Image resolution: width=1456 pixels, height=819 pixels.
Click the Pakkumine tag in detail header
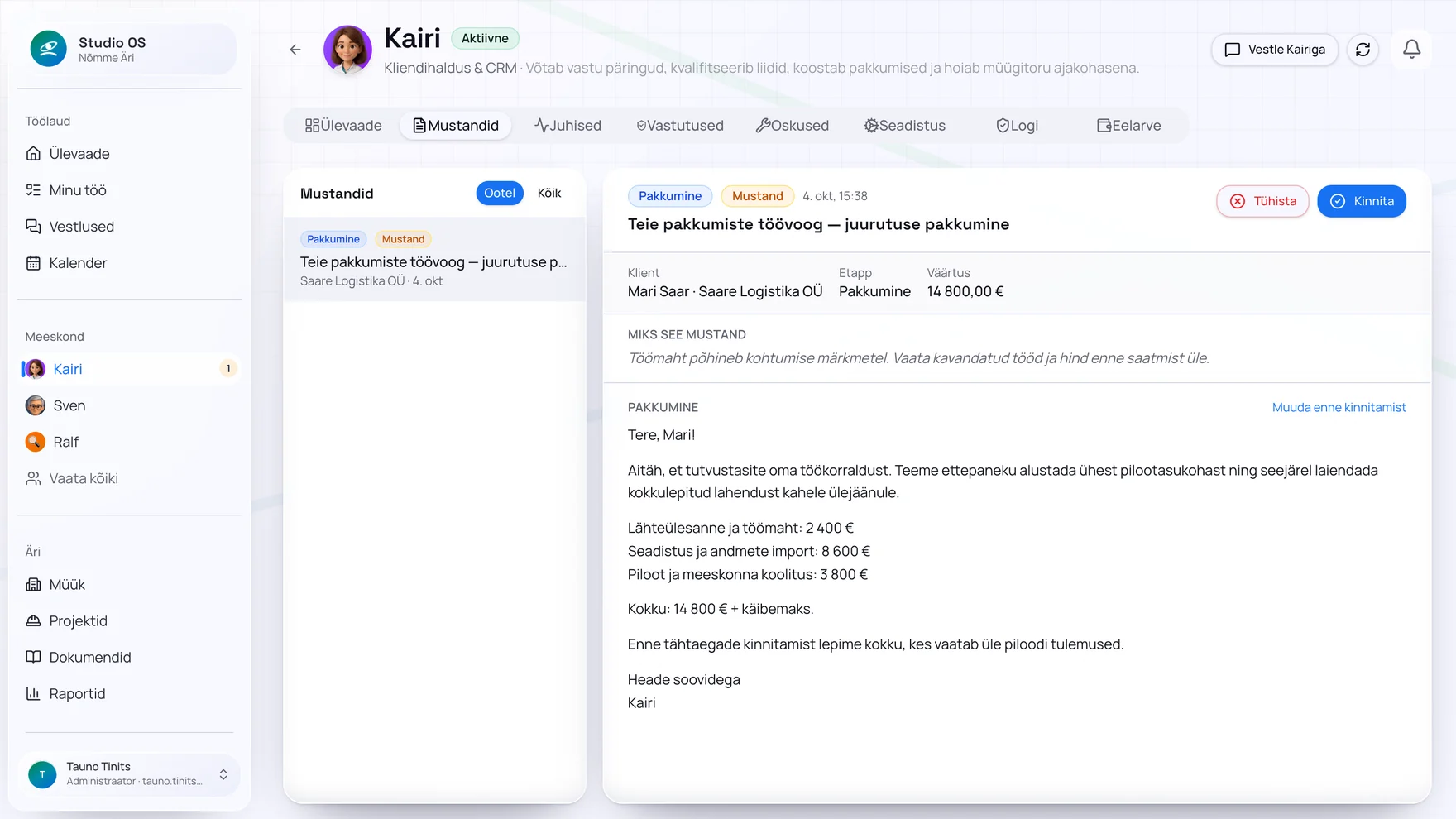pos(670,196)
